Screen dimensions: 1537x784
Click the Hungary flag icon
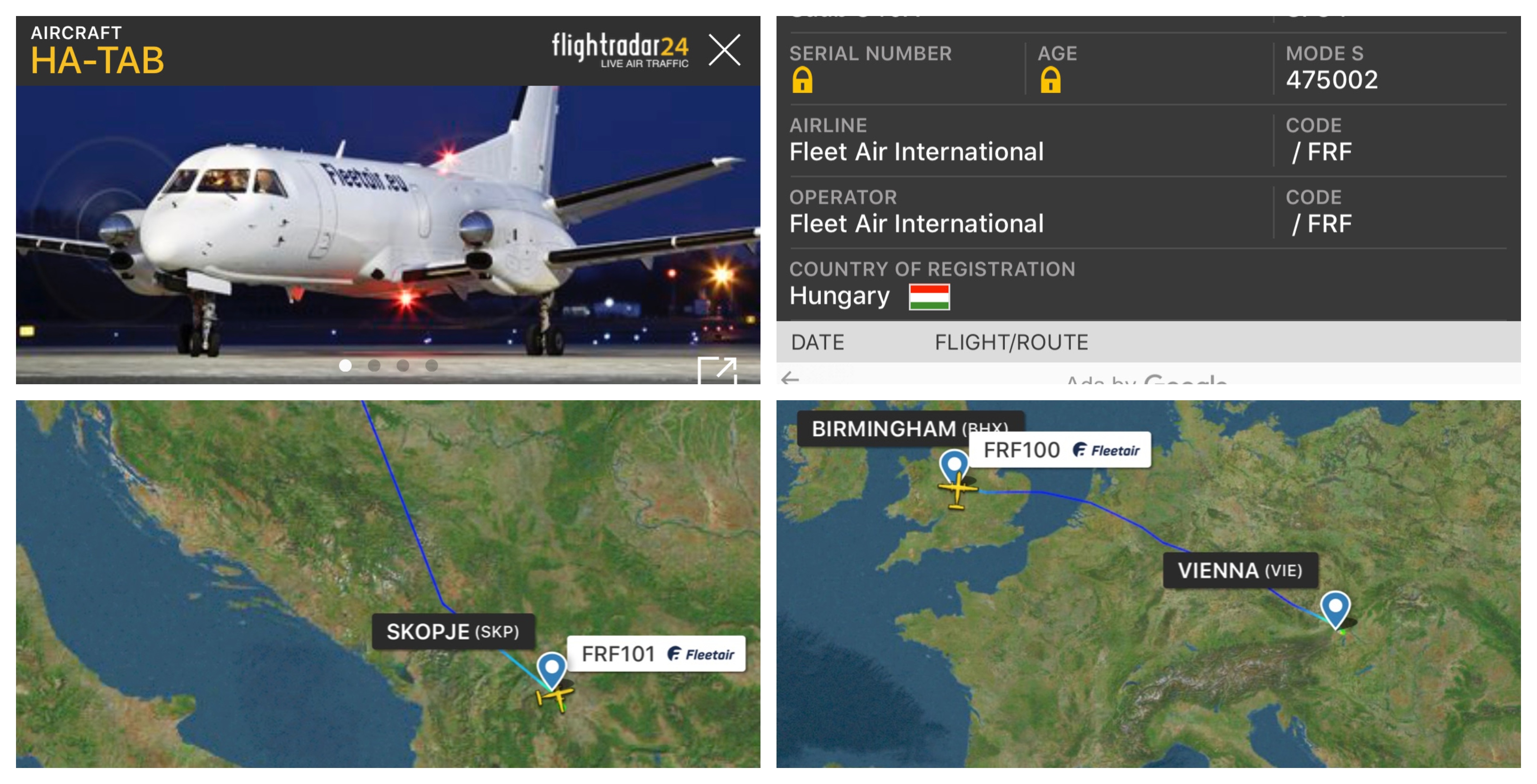click(929, 297)
